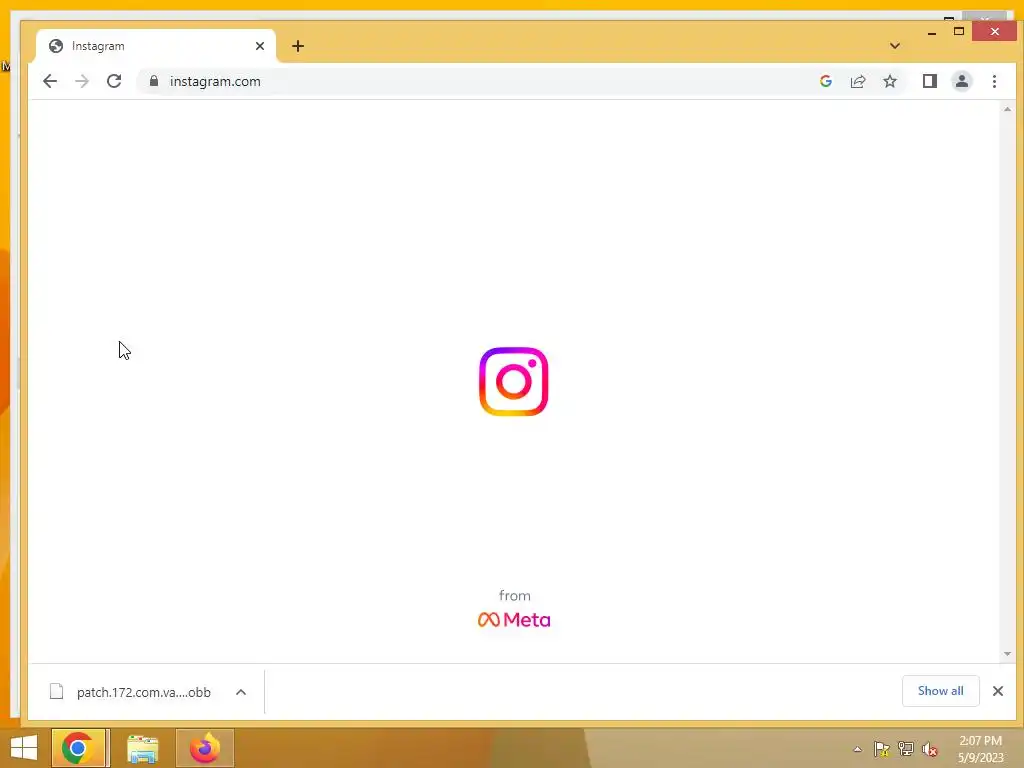The height and width of the screenshot is (768, 1024).
Task: Click the Instagram logo
Action: (513, 381)
